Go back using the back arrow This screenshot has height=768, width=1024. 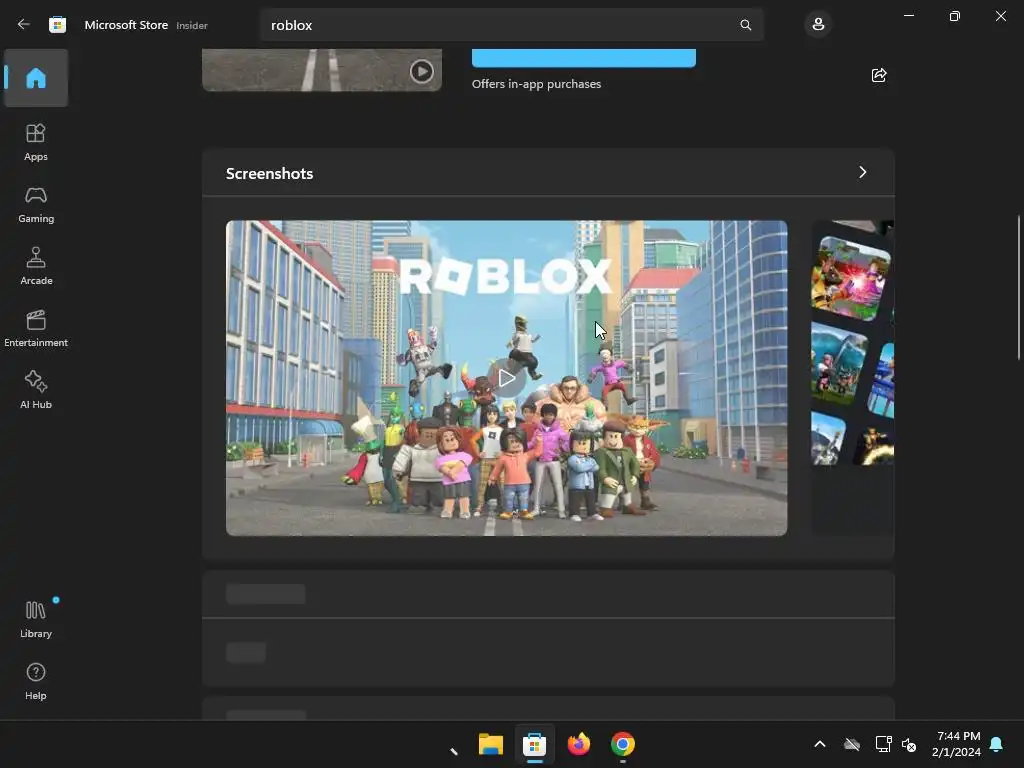24,25
